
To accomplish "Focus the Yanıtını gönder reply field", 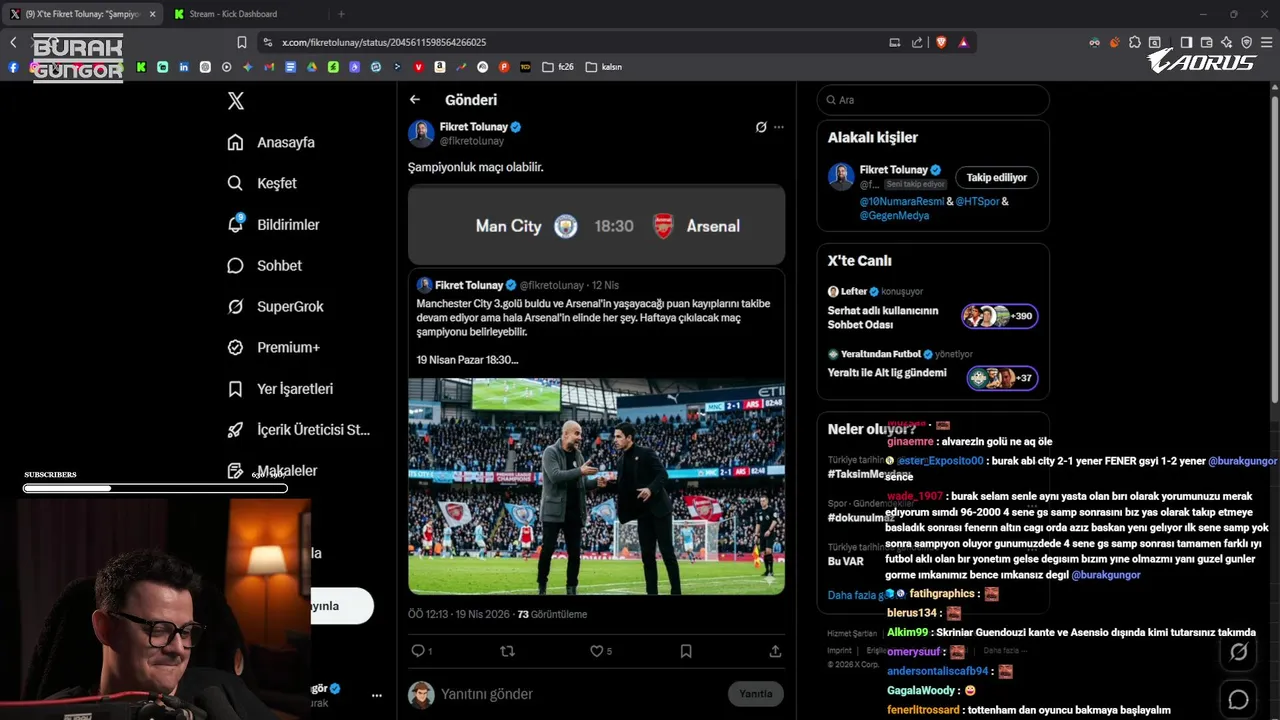I will 582,694.
